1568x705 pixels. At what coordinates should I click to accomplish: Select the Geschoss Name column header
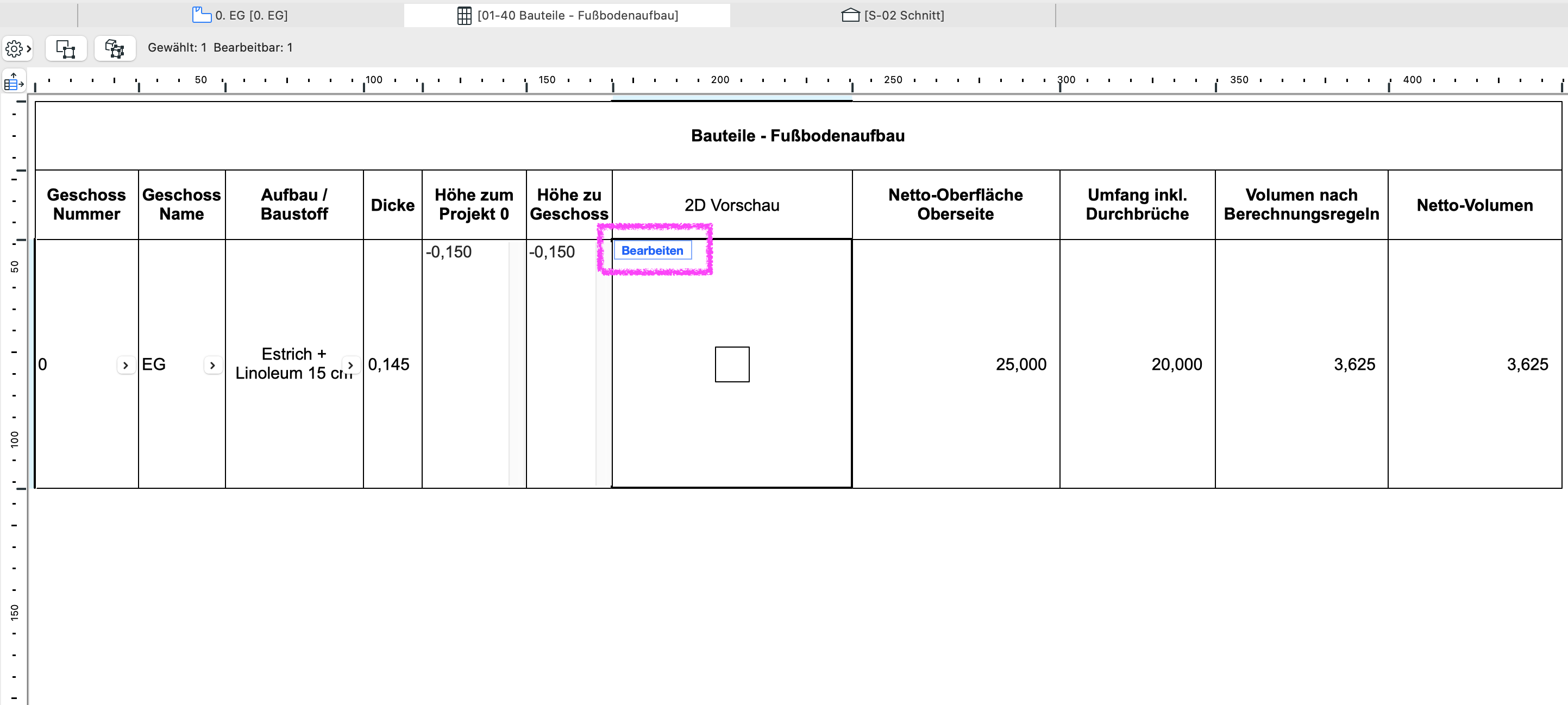tap(181, 204)
